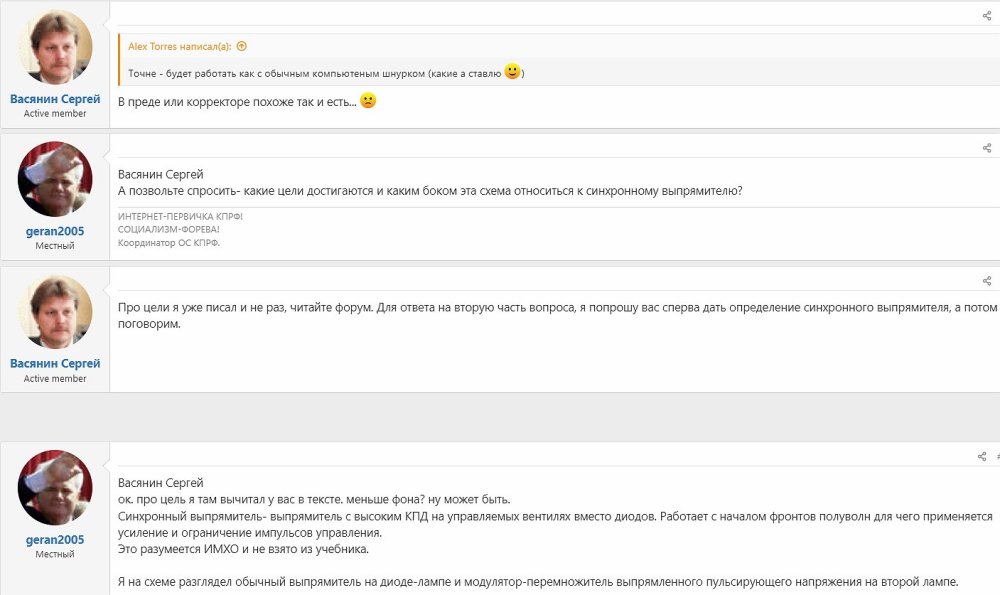Click 'Alex Torres написал(а):' quote header
Viewport: 1000px width, 595px height.
pos(181,46)
